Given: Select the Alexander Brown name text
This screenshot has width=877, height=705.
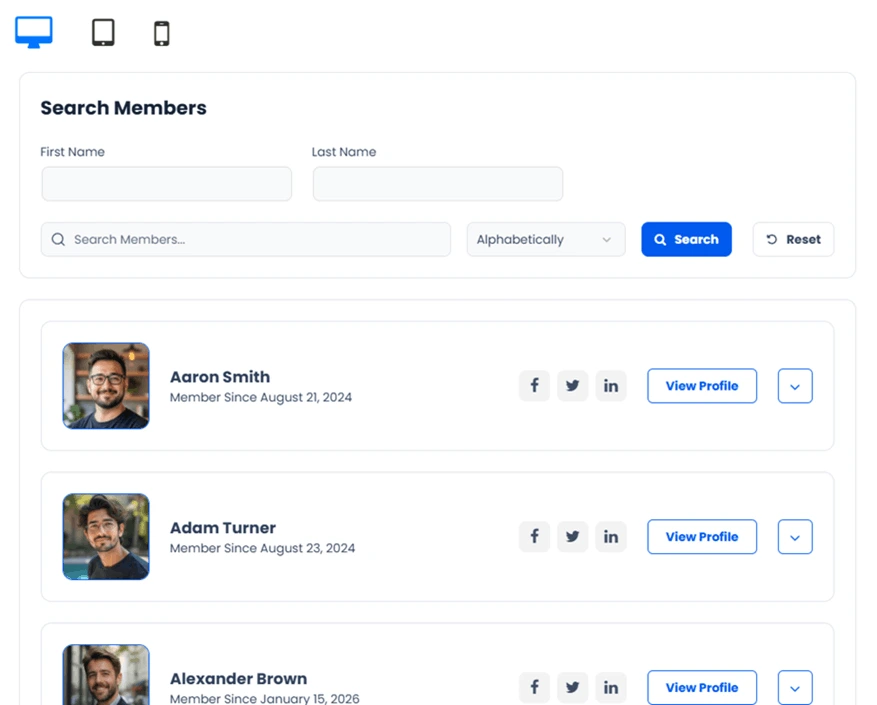Looking at the screenshot, I should (238, 679).
